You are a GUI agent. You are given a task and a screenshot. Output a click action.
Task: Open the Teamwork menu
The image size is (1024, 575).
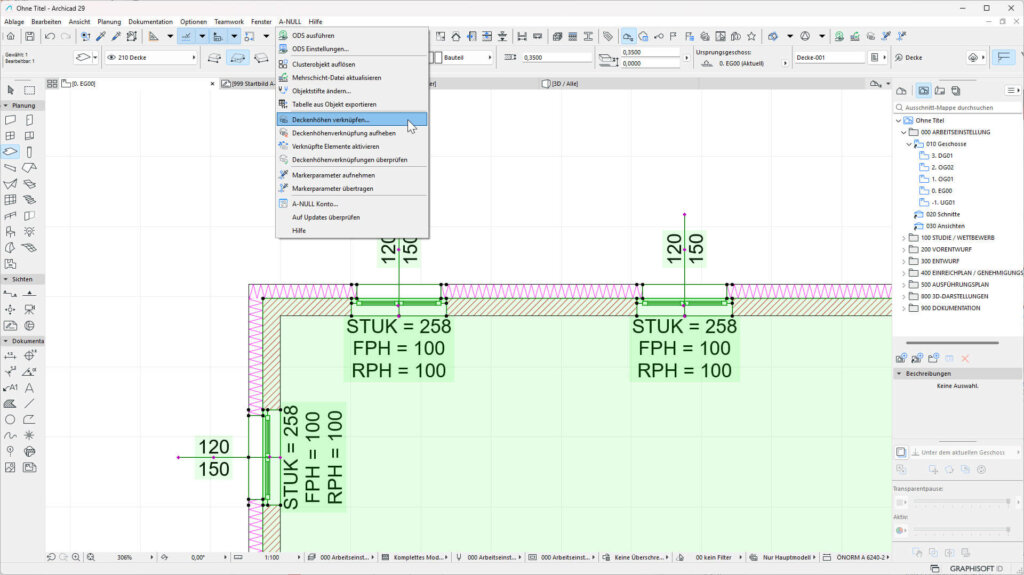tap(229, 22)
